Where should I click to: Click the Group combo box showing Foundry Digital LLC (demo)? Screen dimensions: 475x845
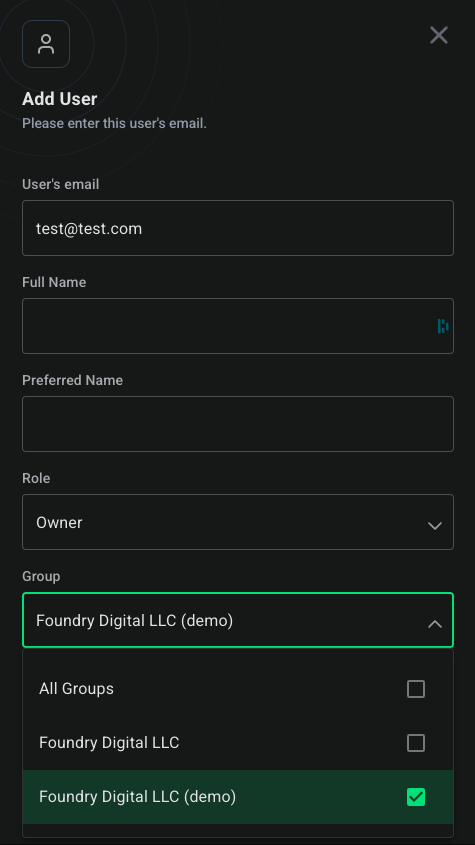click(x=238, y=620)
